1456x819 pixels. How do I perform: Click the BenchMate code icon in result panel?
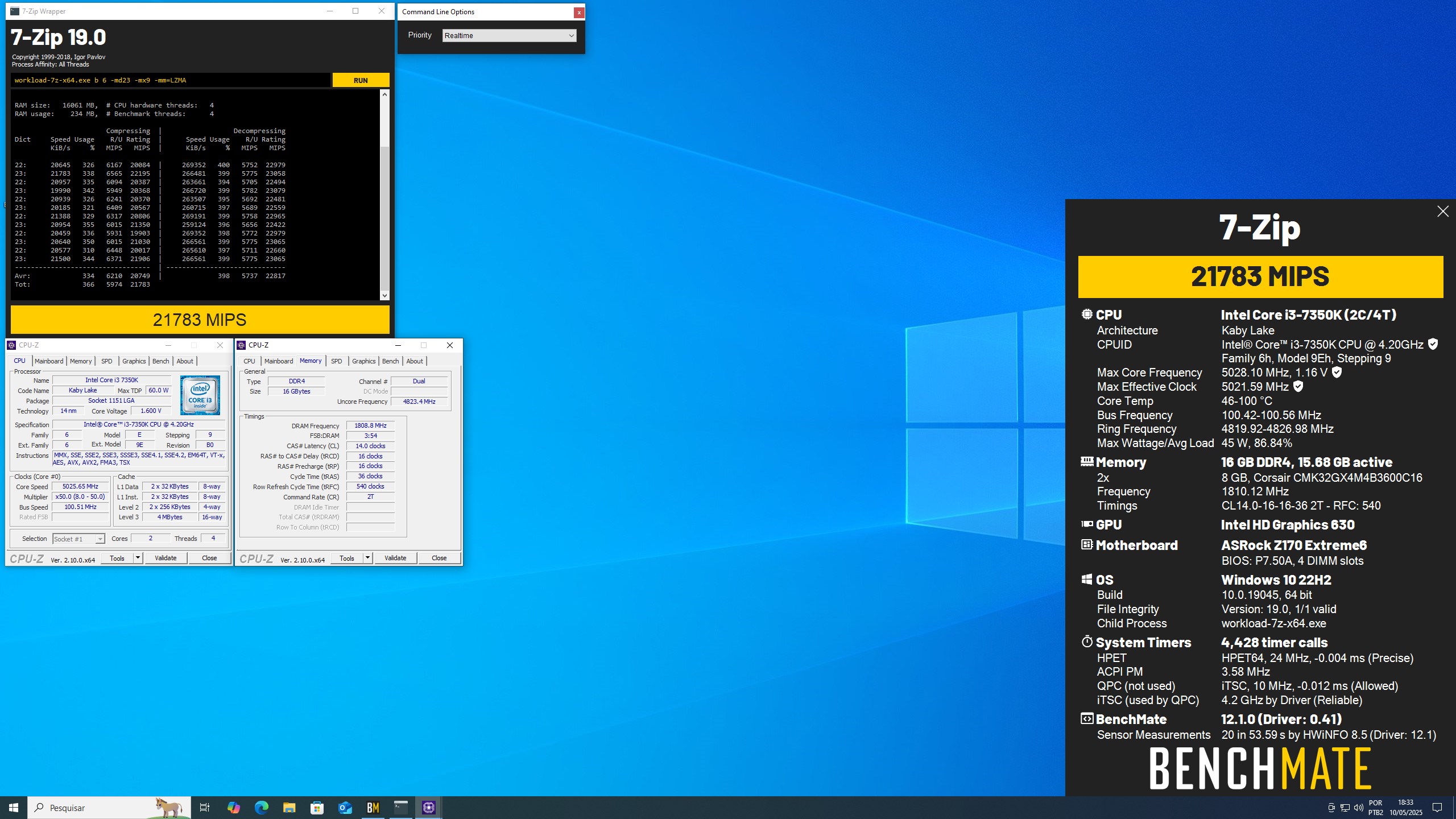coord(1087,718)
